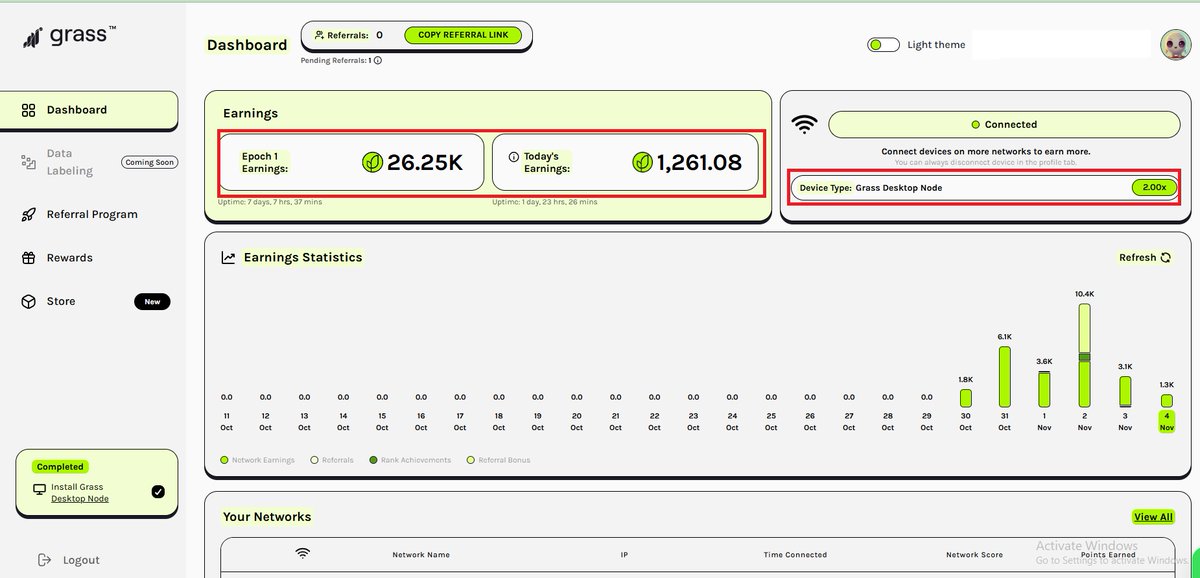Toggle the Light theme switch
1200x578 pixels.
pos(883,45)
